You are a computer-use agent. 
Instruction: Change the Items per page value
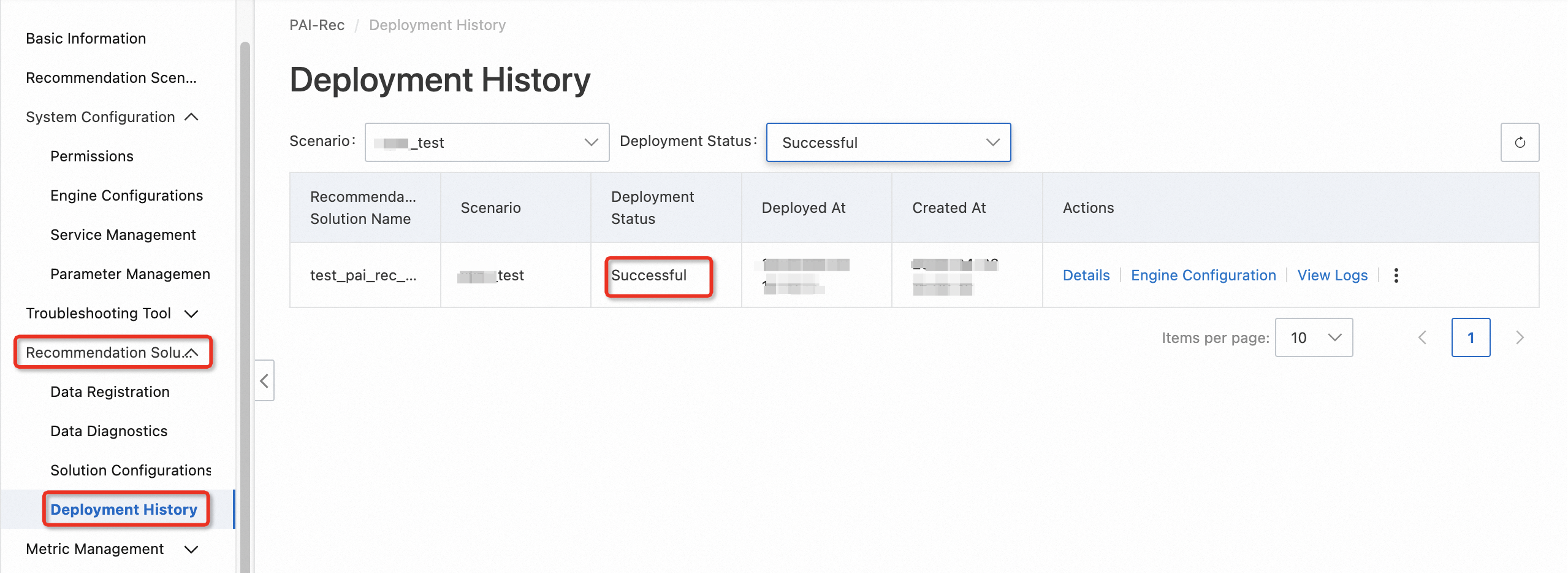(x=1313, y=337)
